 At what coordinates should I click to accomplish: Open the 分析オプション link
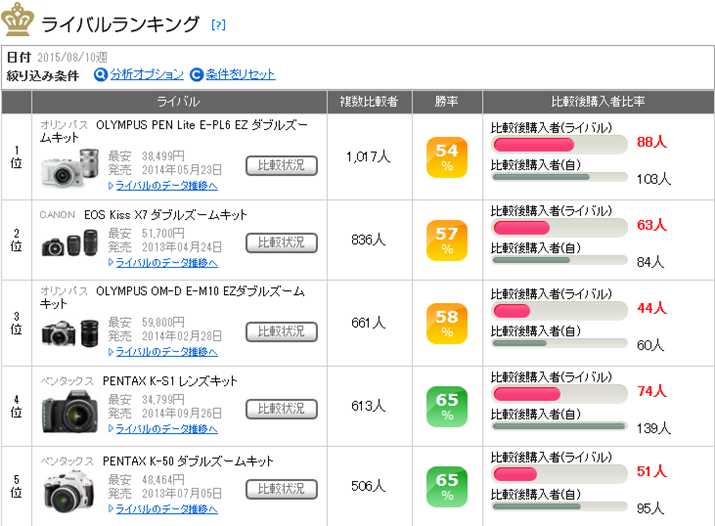[x=147, y=74]
